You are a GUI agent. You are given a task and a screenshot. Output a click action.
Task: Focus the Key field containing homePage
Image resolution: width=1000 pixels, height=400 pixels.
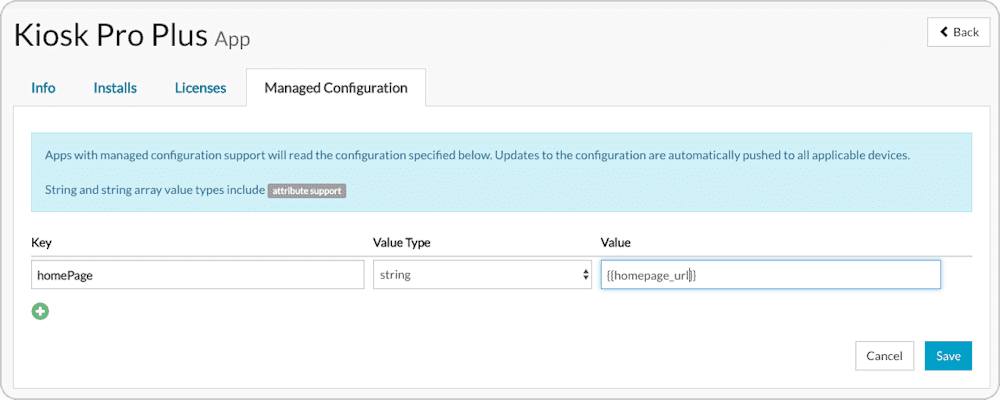(x=198, y=274)
